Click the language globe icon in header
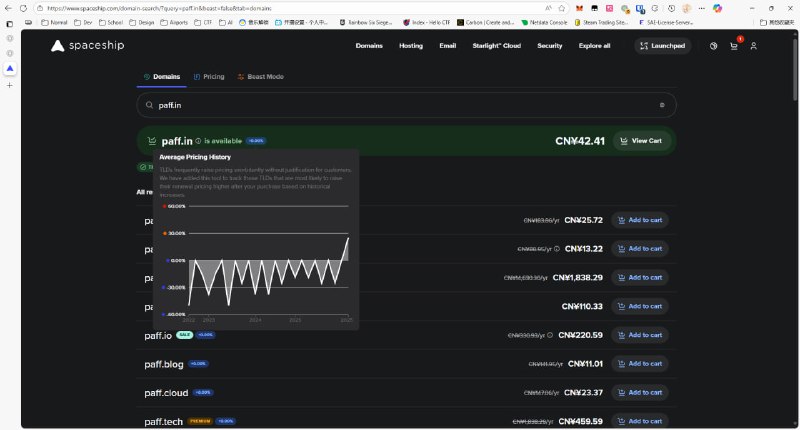Viewport: 800px width, 430px height. [x=713, y=46]
